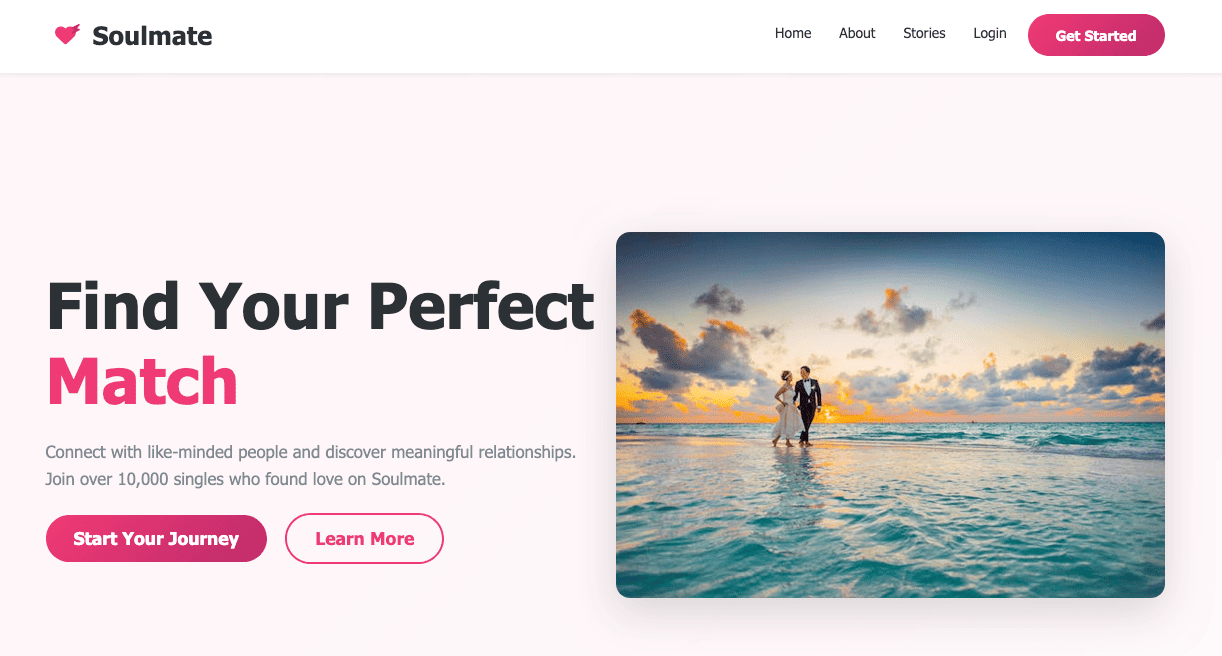Select the Login link
This screenshot has width=1222, height=656.
990,33
